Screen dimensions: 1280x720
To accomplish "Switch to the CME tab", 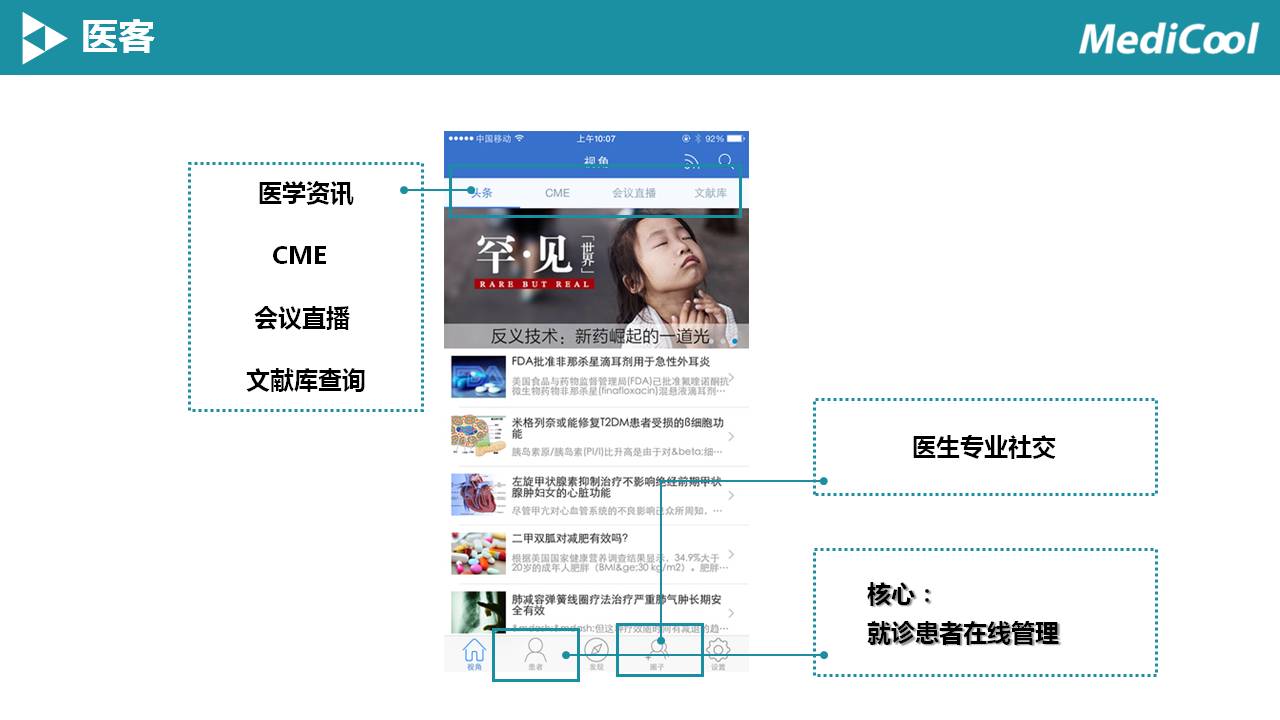I will pos(557,193).
